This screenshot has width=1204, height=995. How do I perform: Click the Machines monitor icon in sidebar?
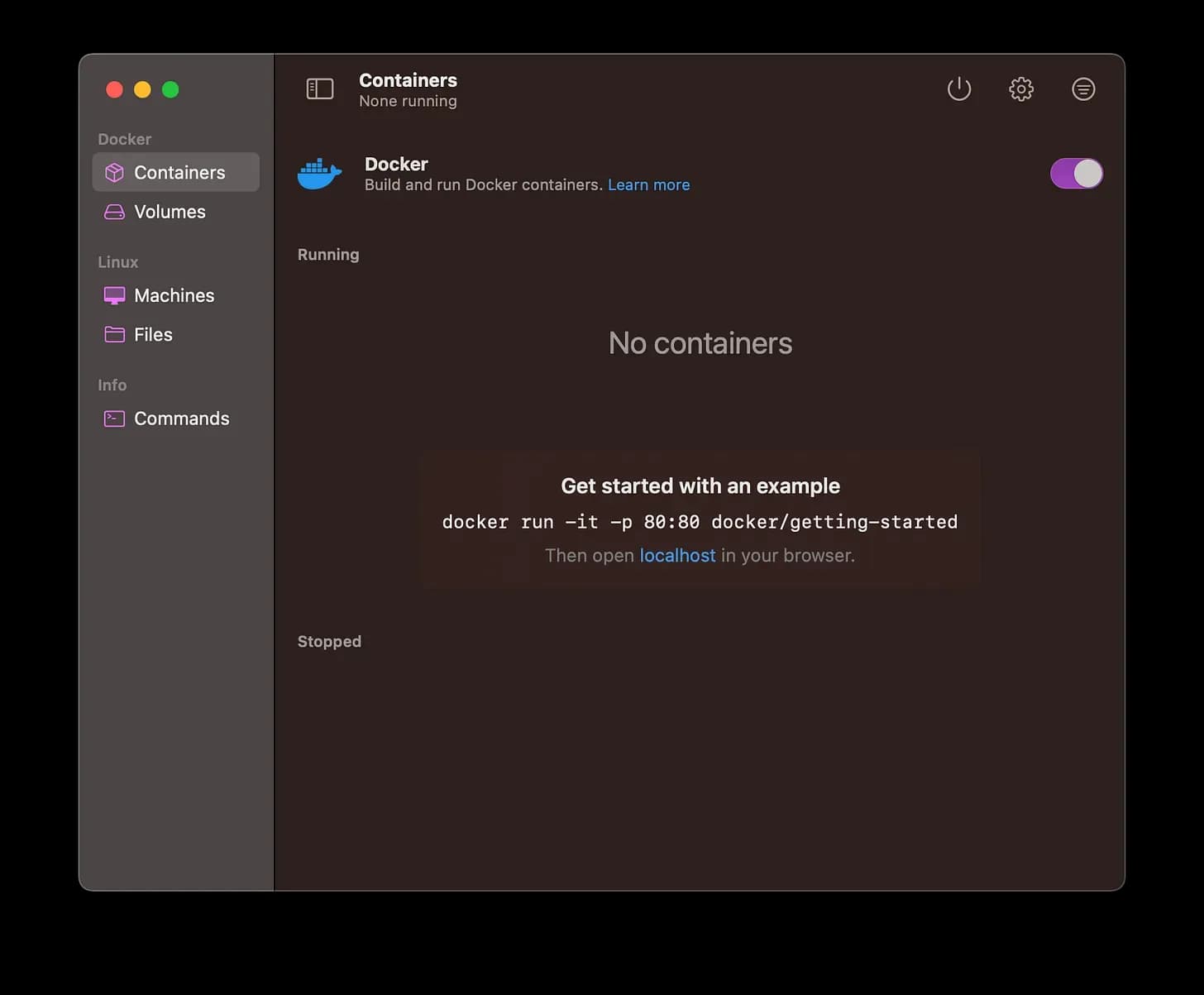click(114, 295)
